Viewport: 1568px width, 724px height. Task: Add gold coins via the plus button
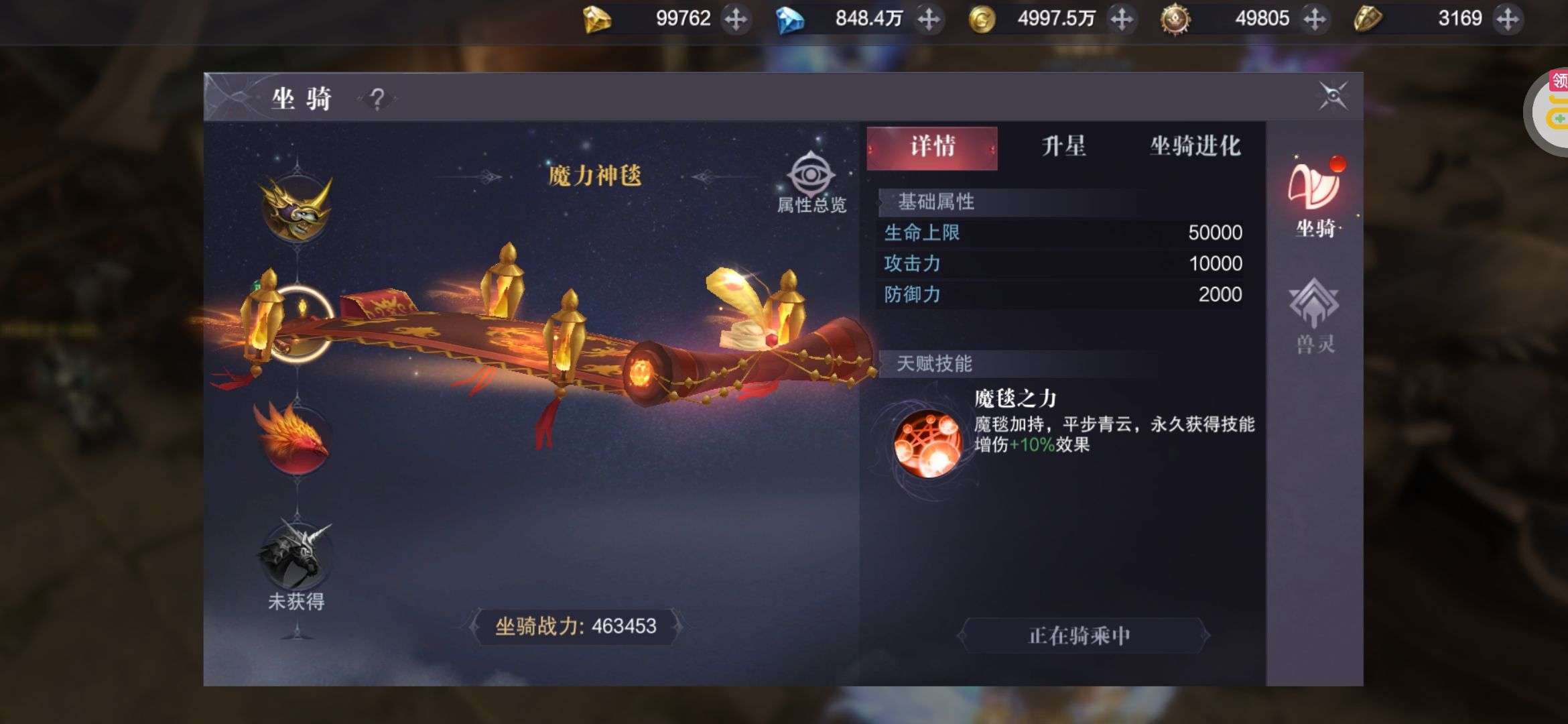click(x=1121, y=19)
